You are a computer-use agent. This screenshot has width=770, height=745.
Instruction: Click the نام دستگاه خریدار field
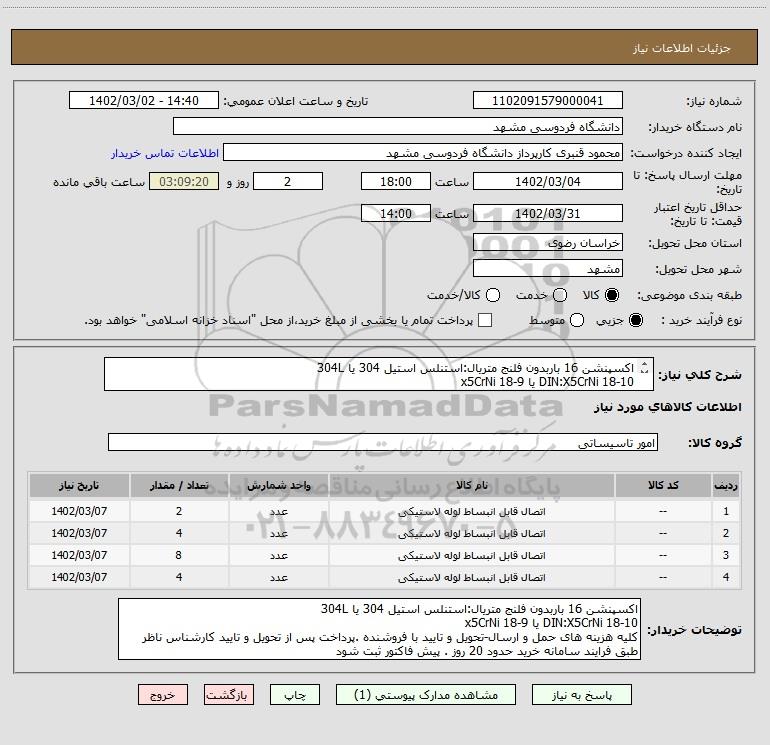click(x=398, y=126)
